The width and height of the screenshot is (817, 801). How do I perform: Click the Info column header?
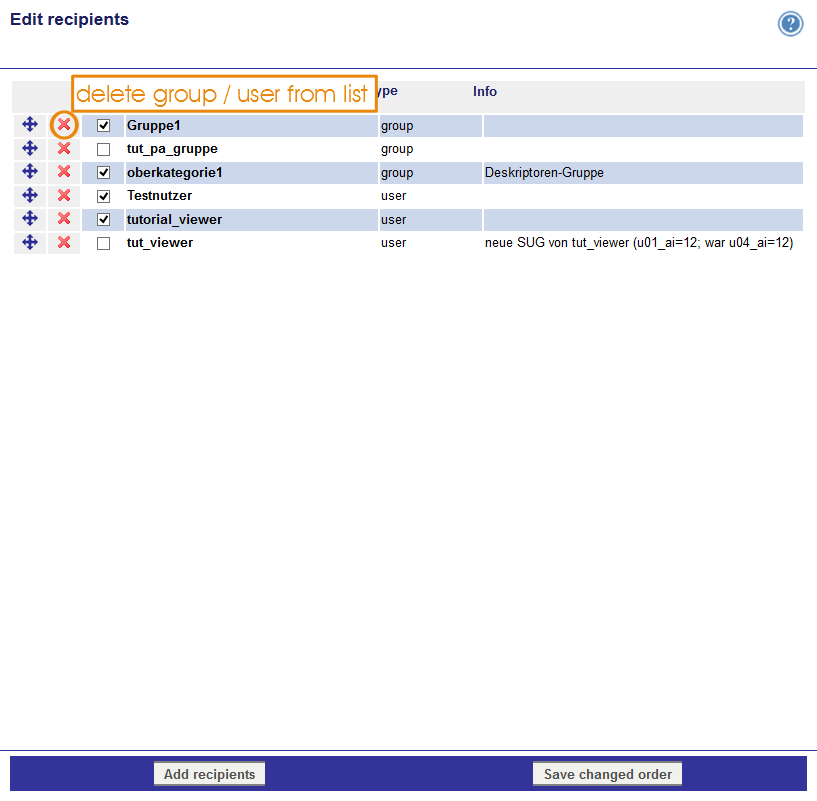point(485,92)
